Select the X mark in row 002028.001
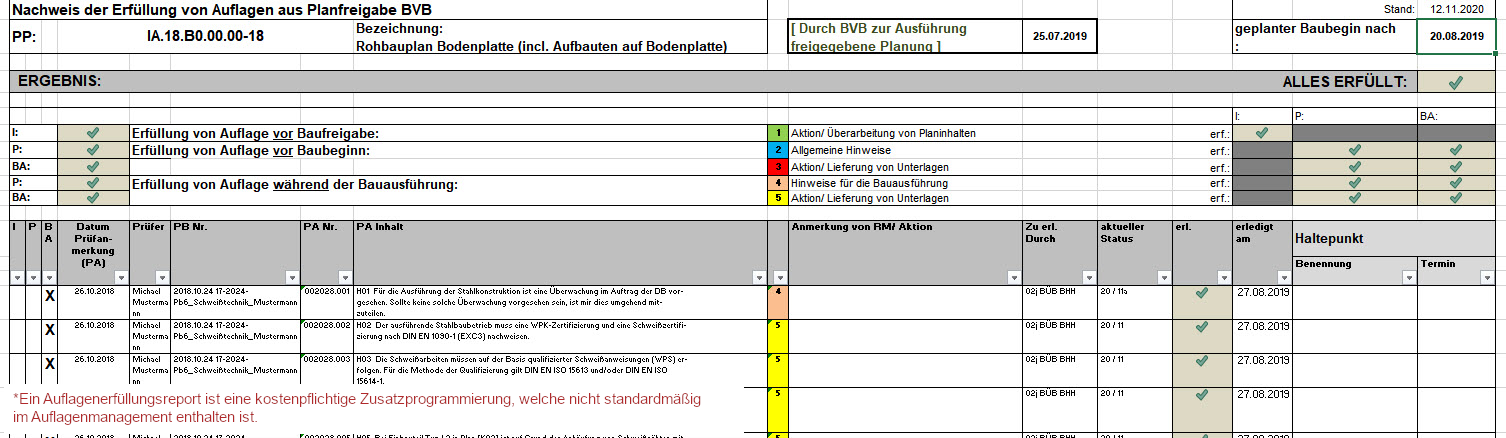Screen dimensions: 1506x438 pyautogui.click(x=49, y=297)
